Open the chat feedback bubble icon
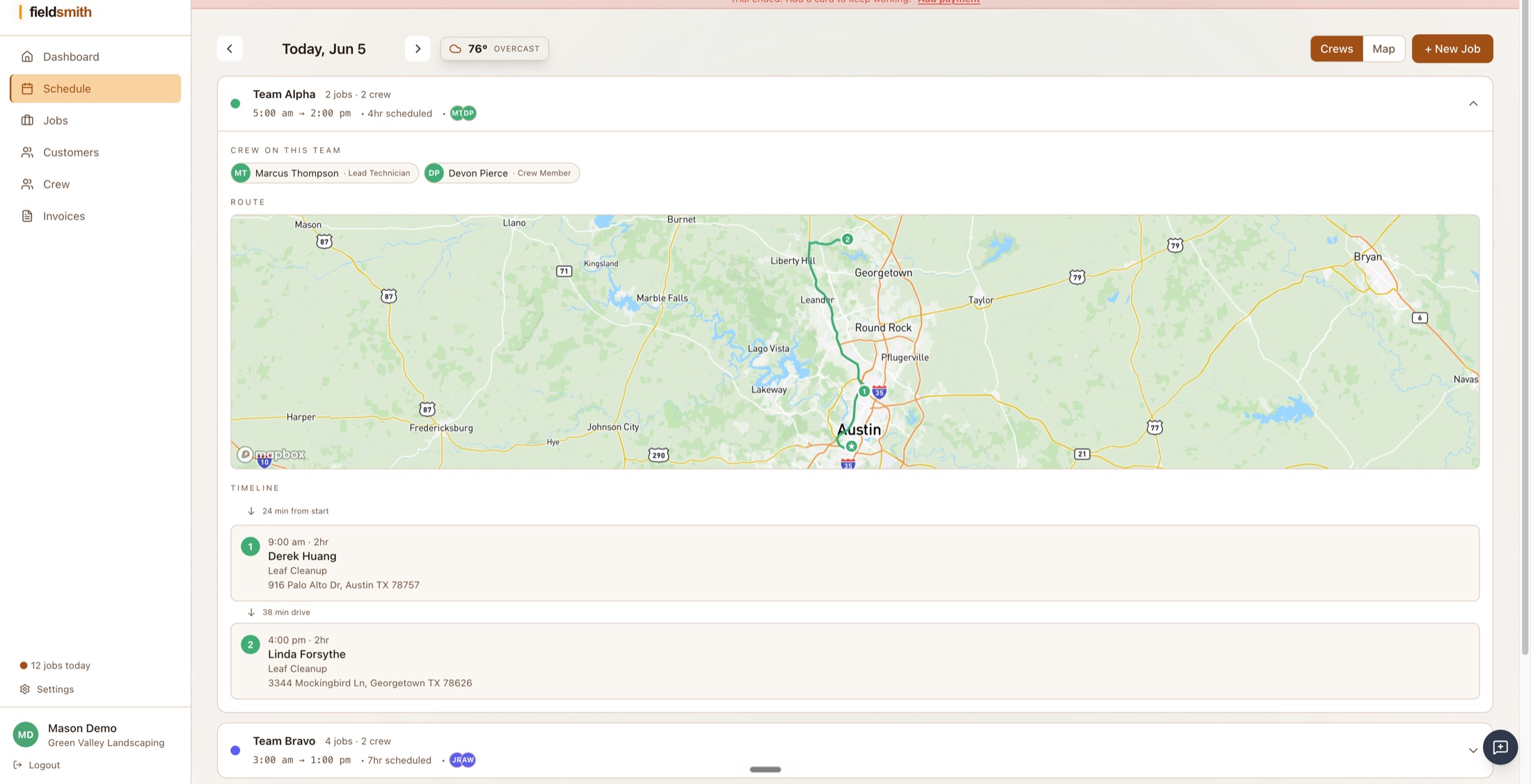The height and width of the screenshot is (784, 1531). (x=1500, y=747)
